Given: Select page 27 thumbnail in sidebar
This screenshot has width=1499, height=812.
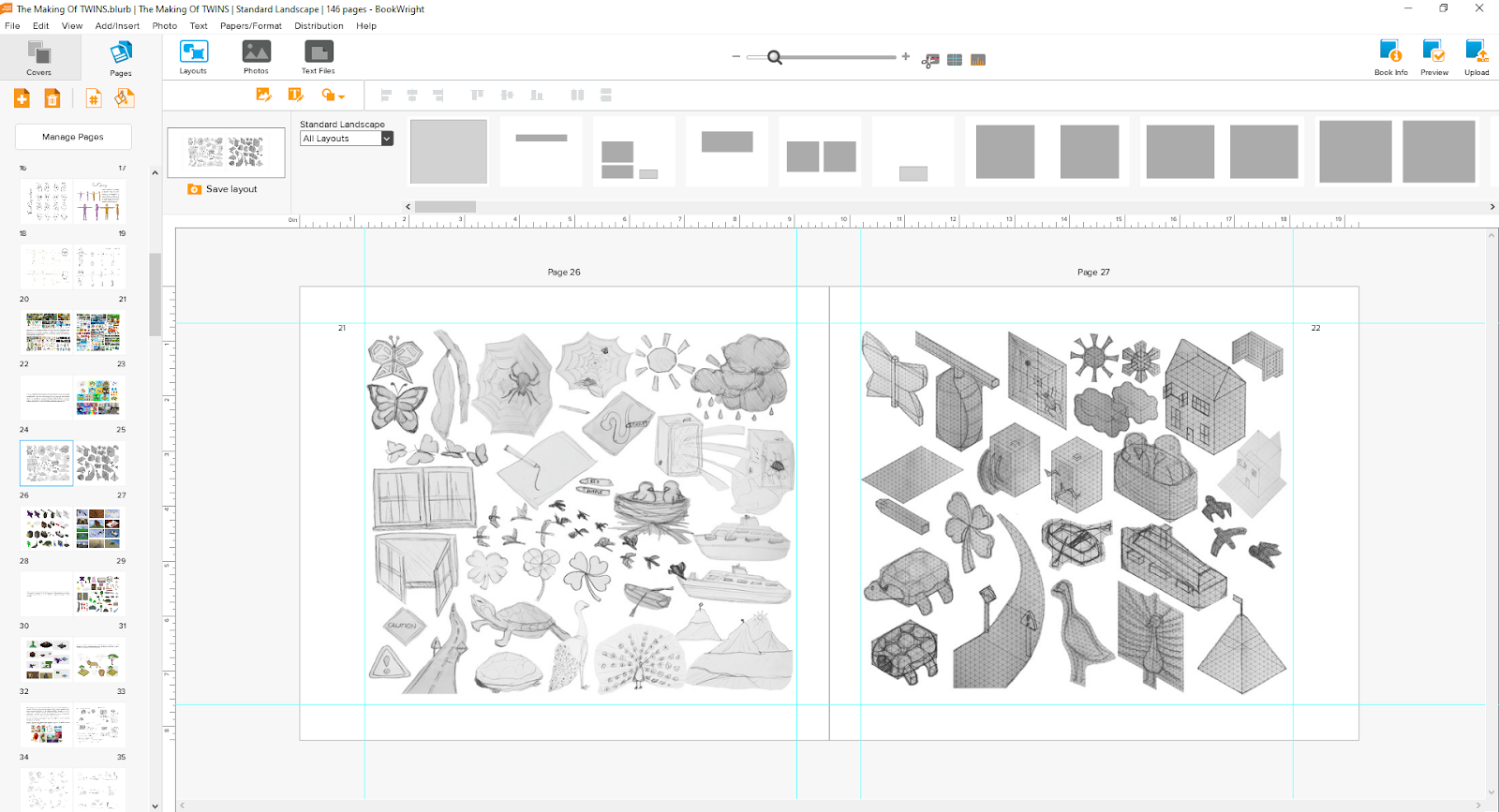Looking at the screenshot, I should pyautogui.click(x=98, y=463).
